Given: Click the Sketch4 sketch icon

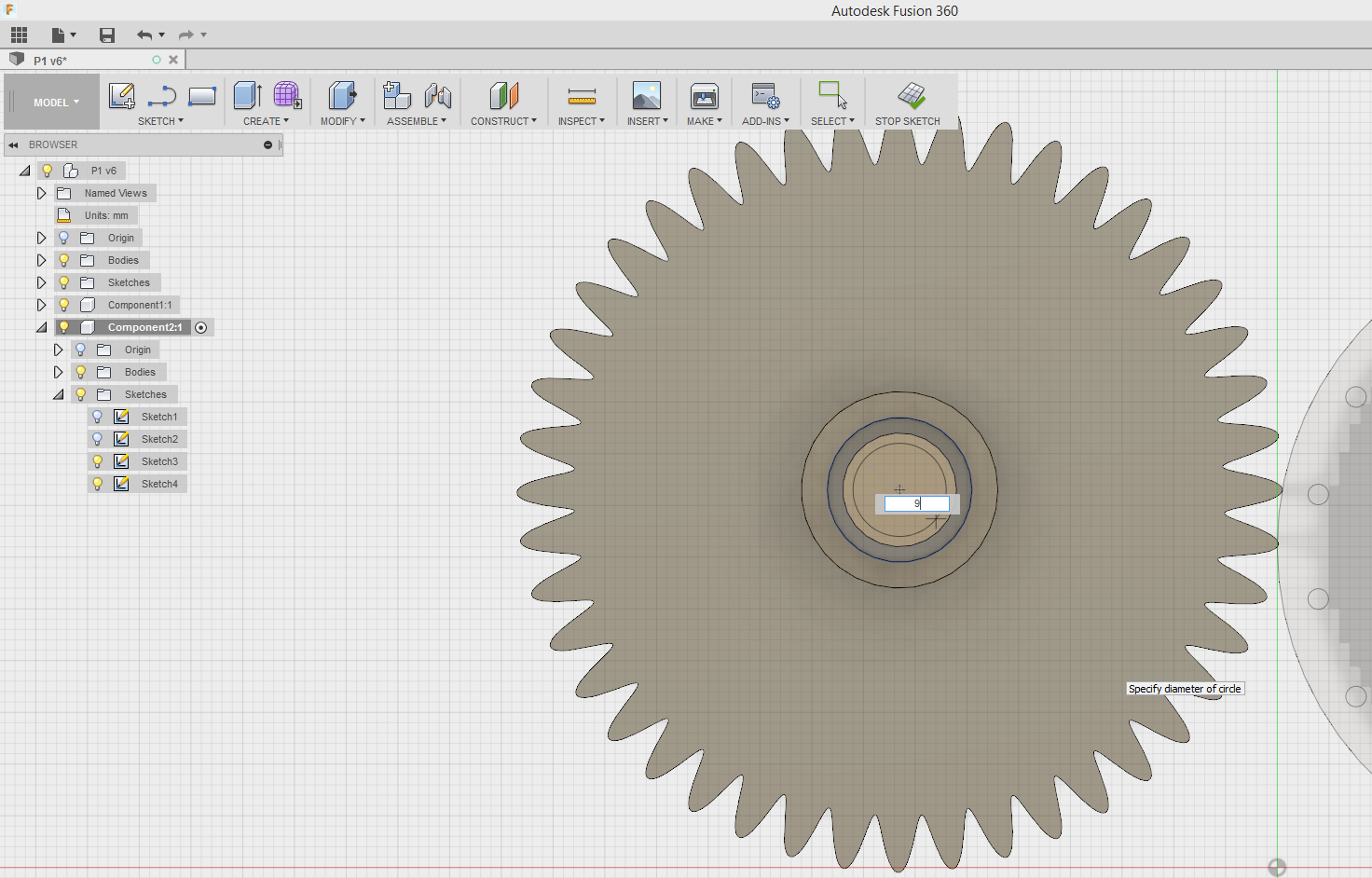Looking at the screenshot, I should coord(121,484).
